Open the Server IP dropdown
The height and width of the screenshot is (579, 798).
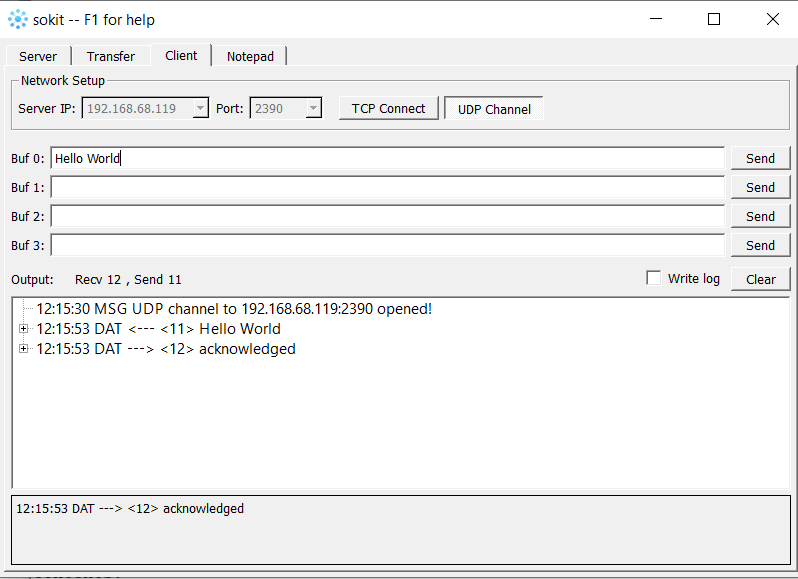[200, 108]
